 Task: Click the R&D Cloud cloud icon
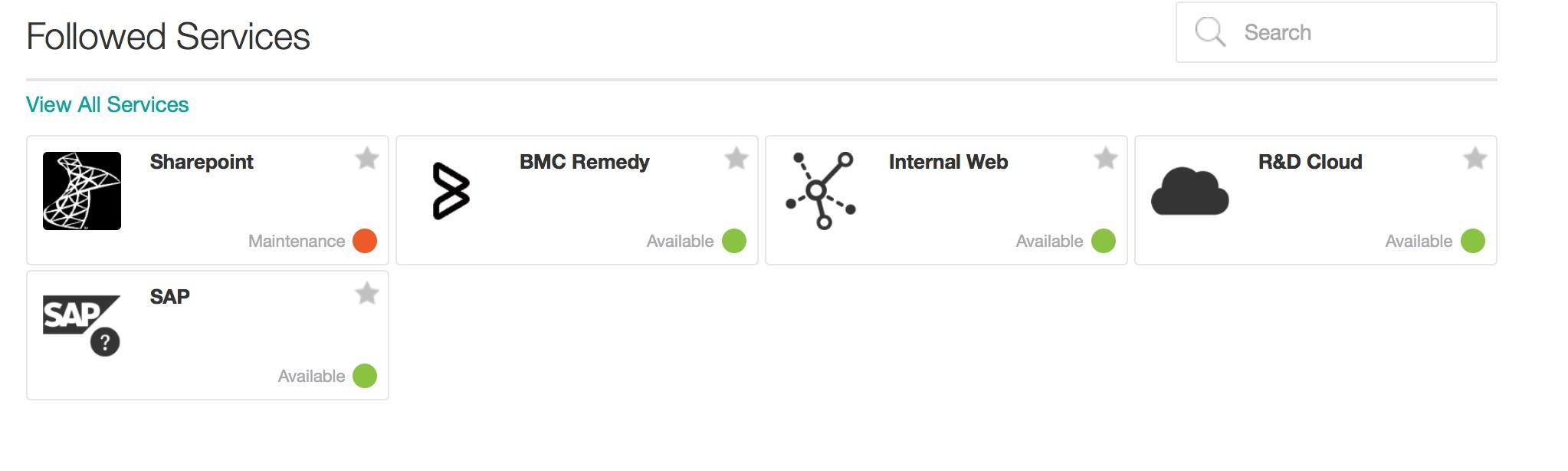pos(1189,191)
